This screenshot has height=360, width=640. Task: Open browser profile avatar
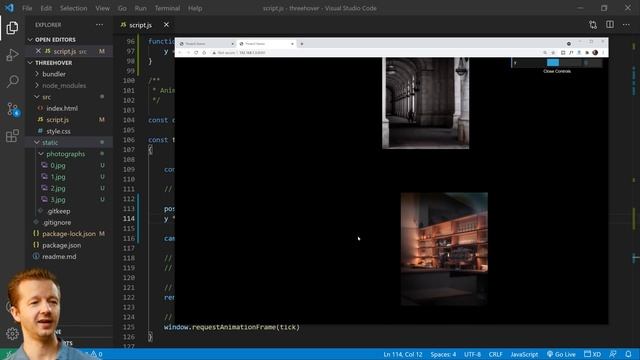tap(595, 52)
